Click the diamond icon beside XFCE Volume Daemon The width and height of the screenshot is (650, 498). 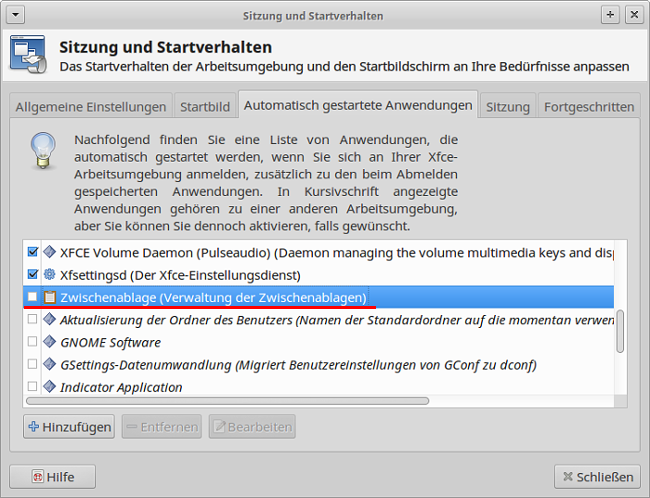click(49, 251)
